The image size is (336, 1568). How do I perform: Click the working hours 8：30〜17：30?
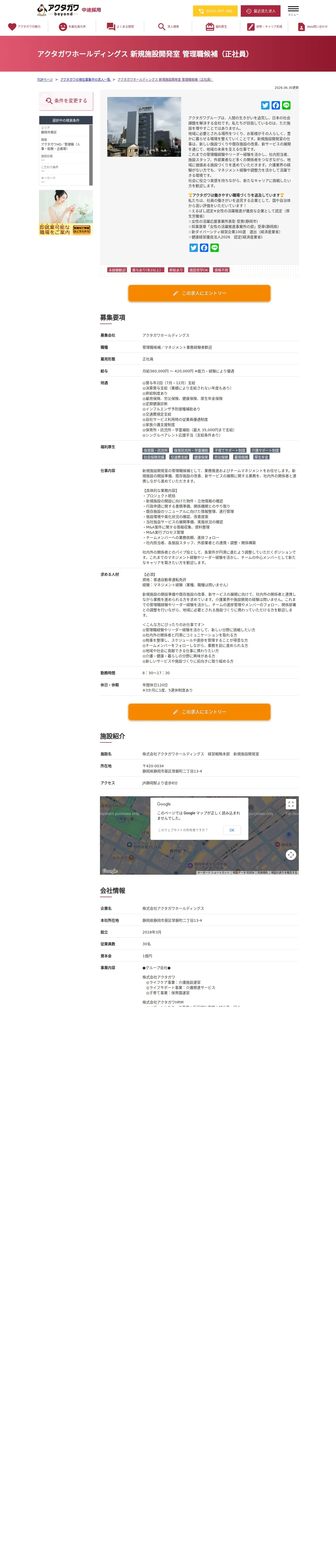point(156,673)
